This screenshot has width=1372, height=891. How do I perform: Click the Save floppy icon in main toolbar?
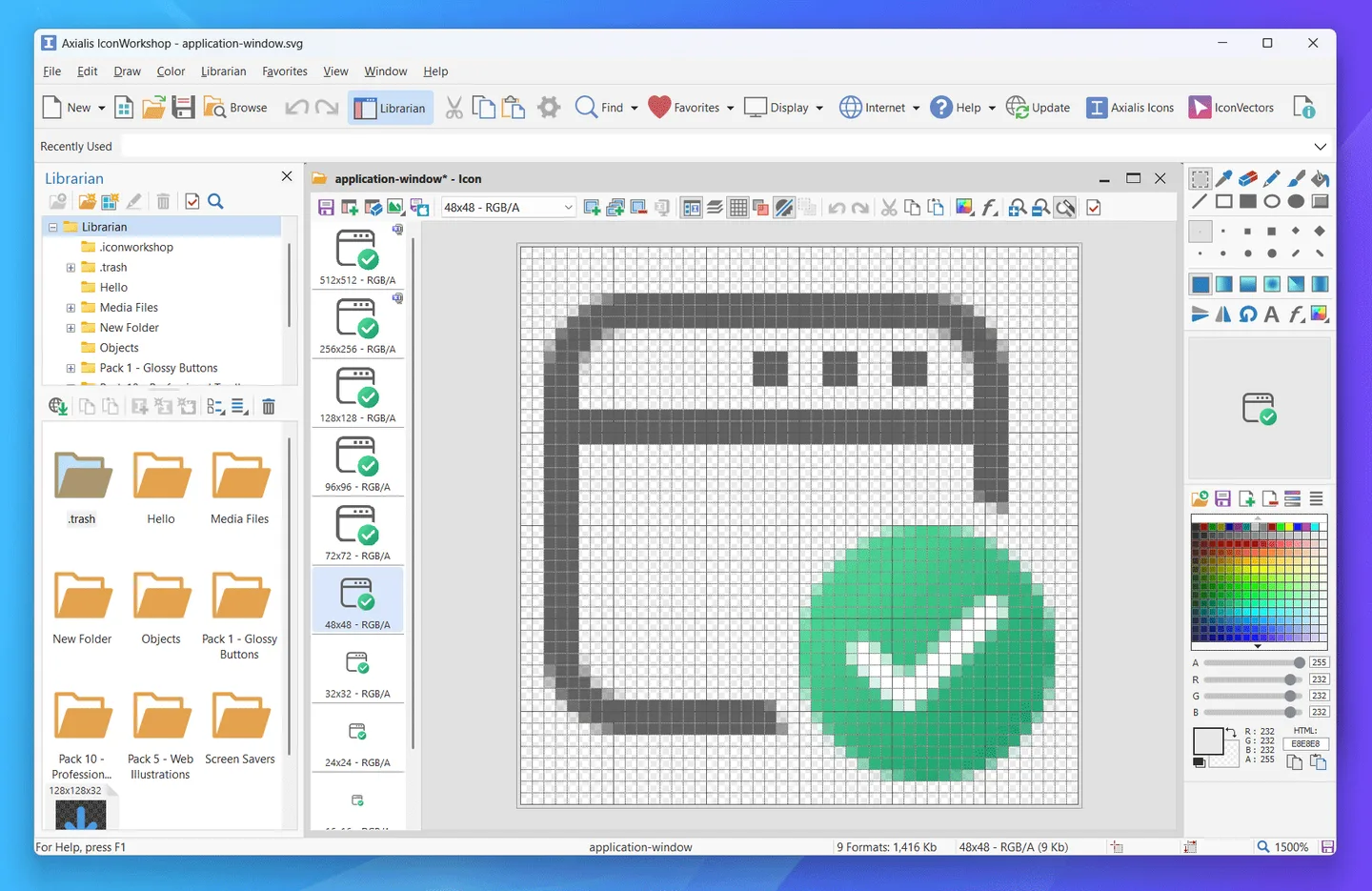point(184,108)
